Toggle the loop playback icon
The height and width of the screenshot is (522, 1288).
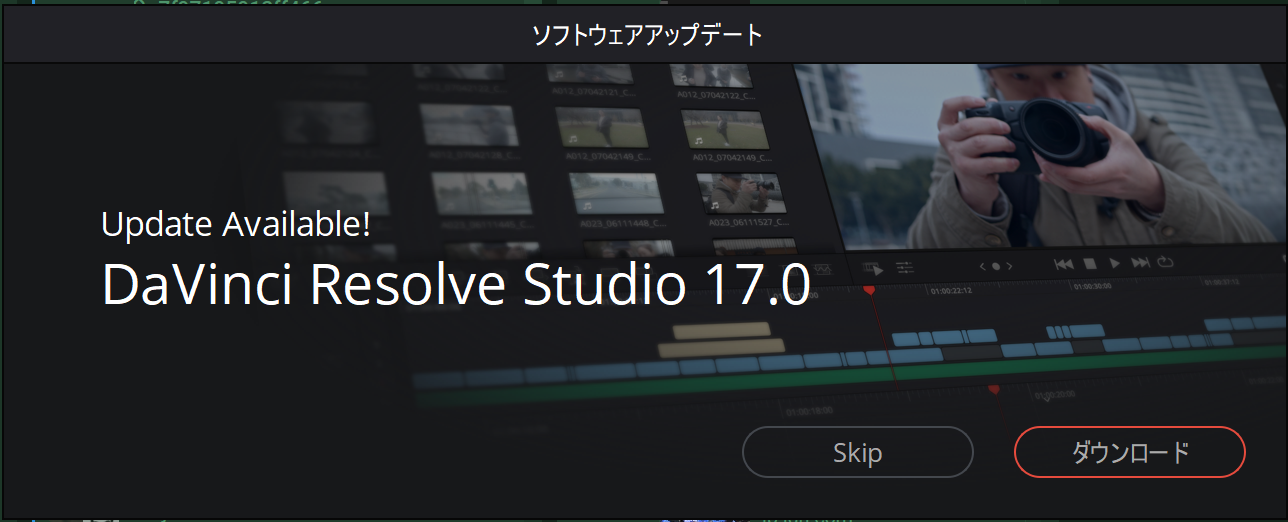pos(1166,262)
